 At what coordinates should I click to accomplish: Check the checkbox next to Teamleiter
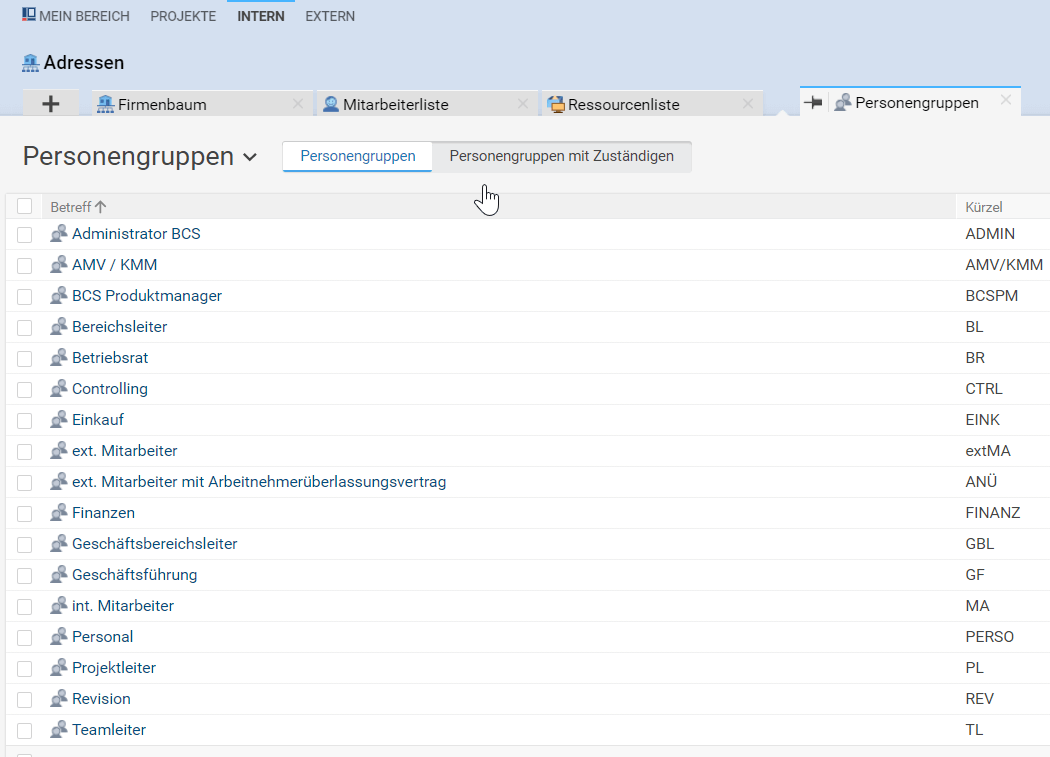(x=24, y=729)
